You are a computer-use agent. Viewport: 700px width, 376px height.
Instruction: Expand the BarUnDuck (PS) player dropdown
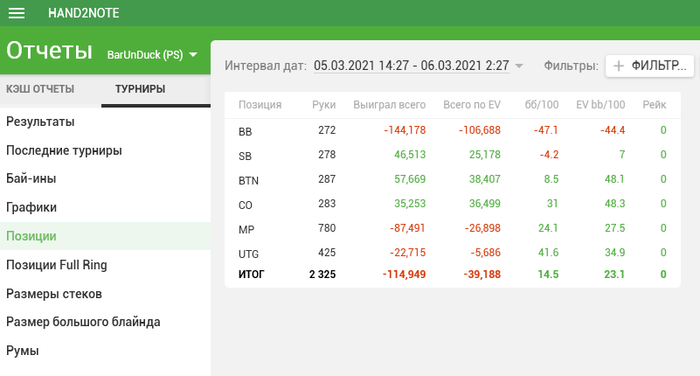tap(152, 55)
